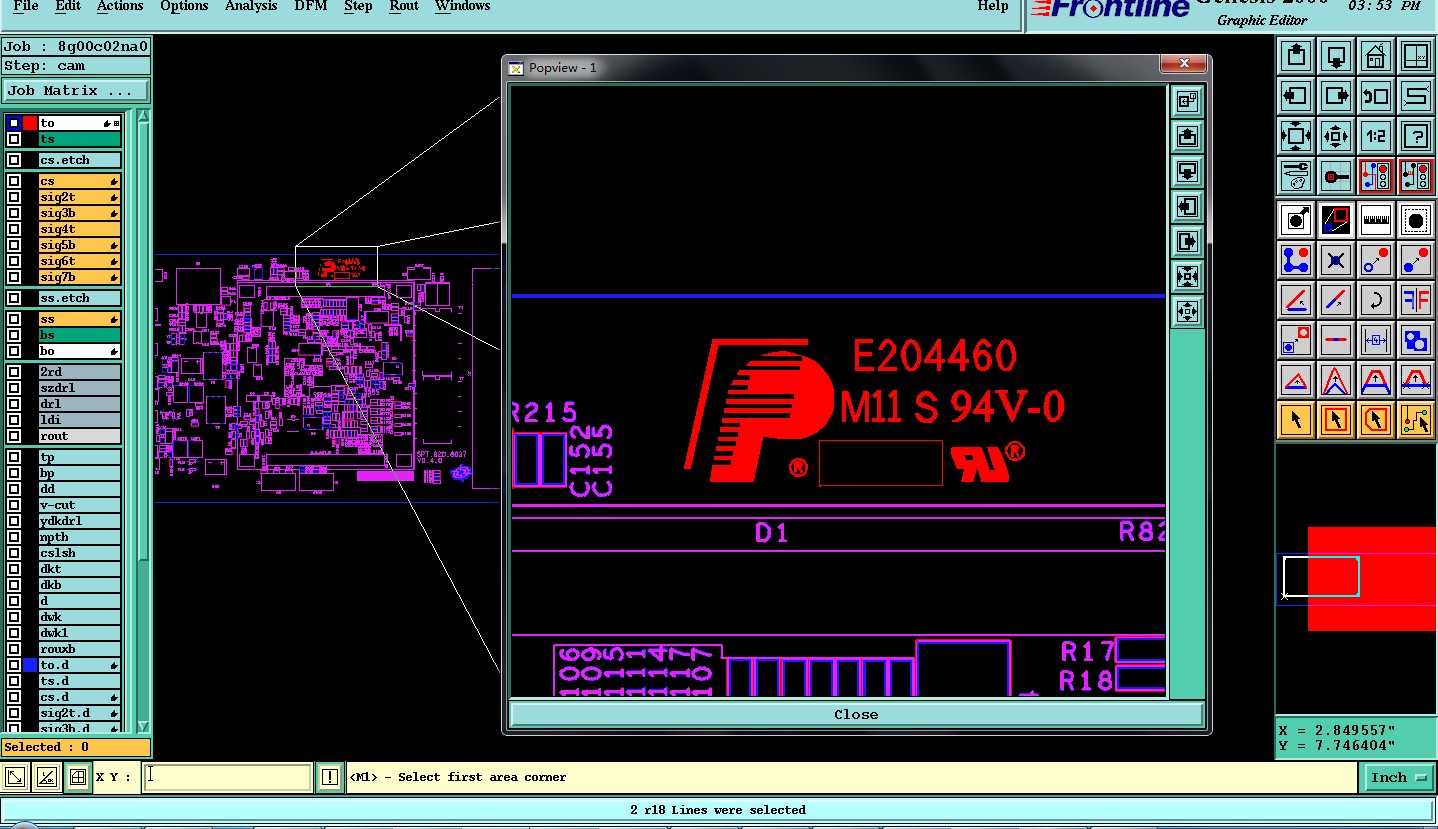Screen dimensions: 1438x829
Task: Click the 1:2 scale icon
Action: (1376, 135)
